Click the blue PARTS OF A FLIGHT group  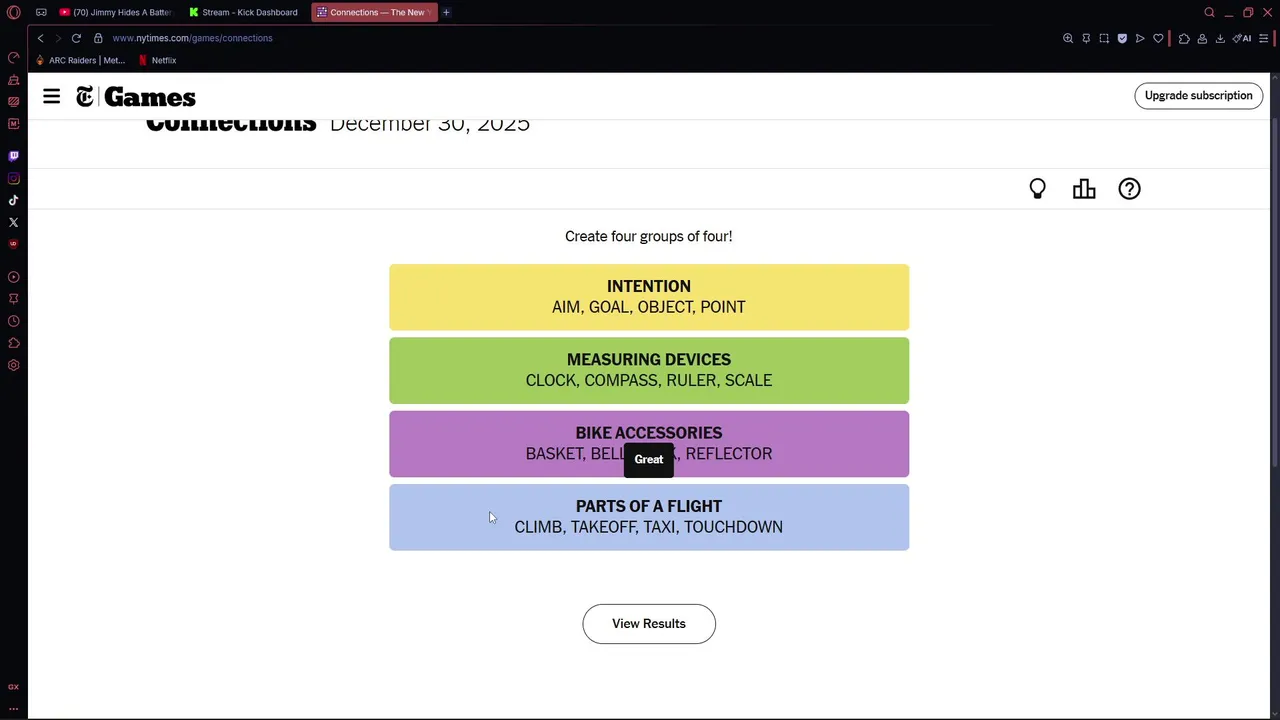point(649,517)
